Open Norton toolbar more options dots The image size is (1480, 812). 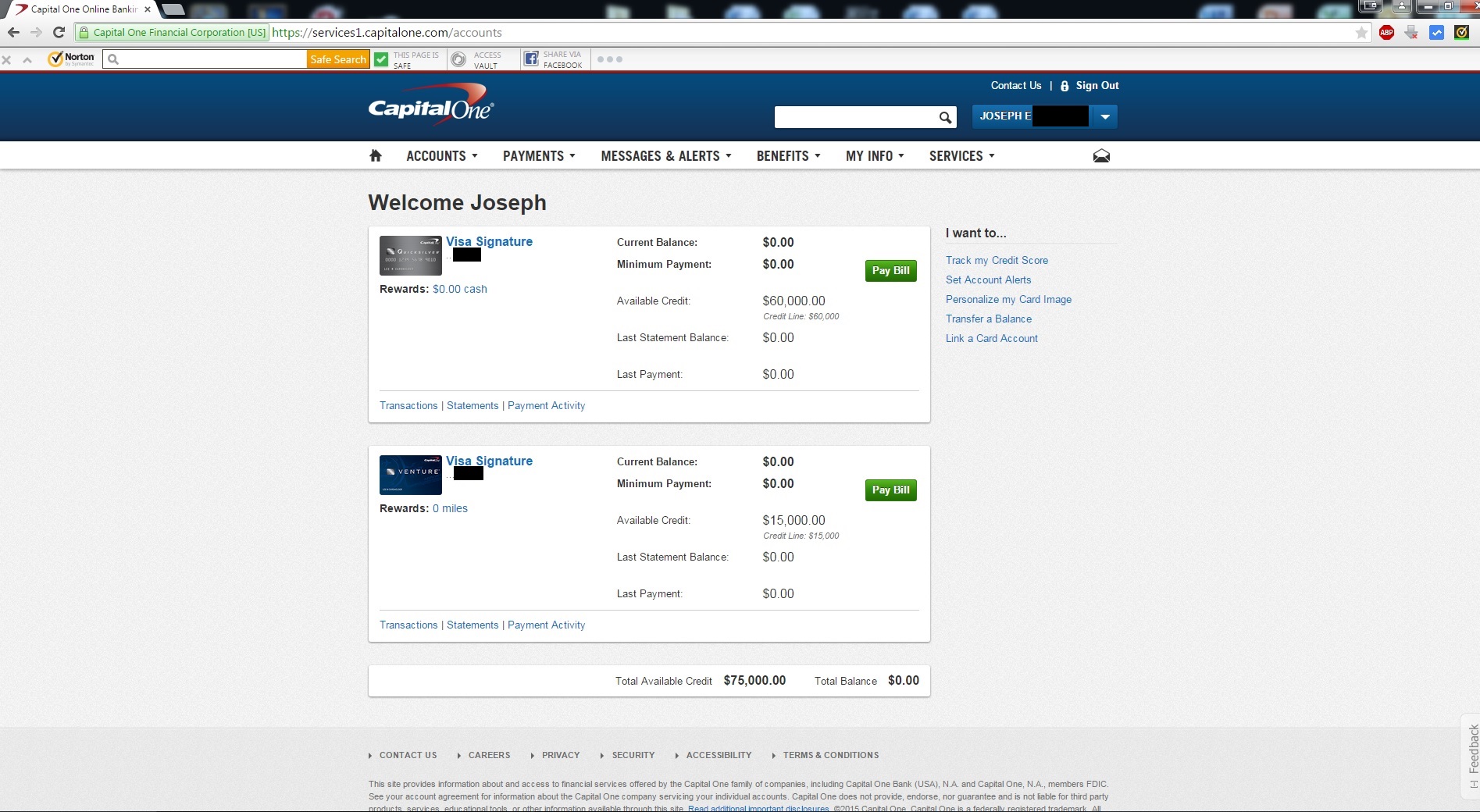click(x=609, y=59)
